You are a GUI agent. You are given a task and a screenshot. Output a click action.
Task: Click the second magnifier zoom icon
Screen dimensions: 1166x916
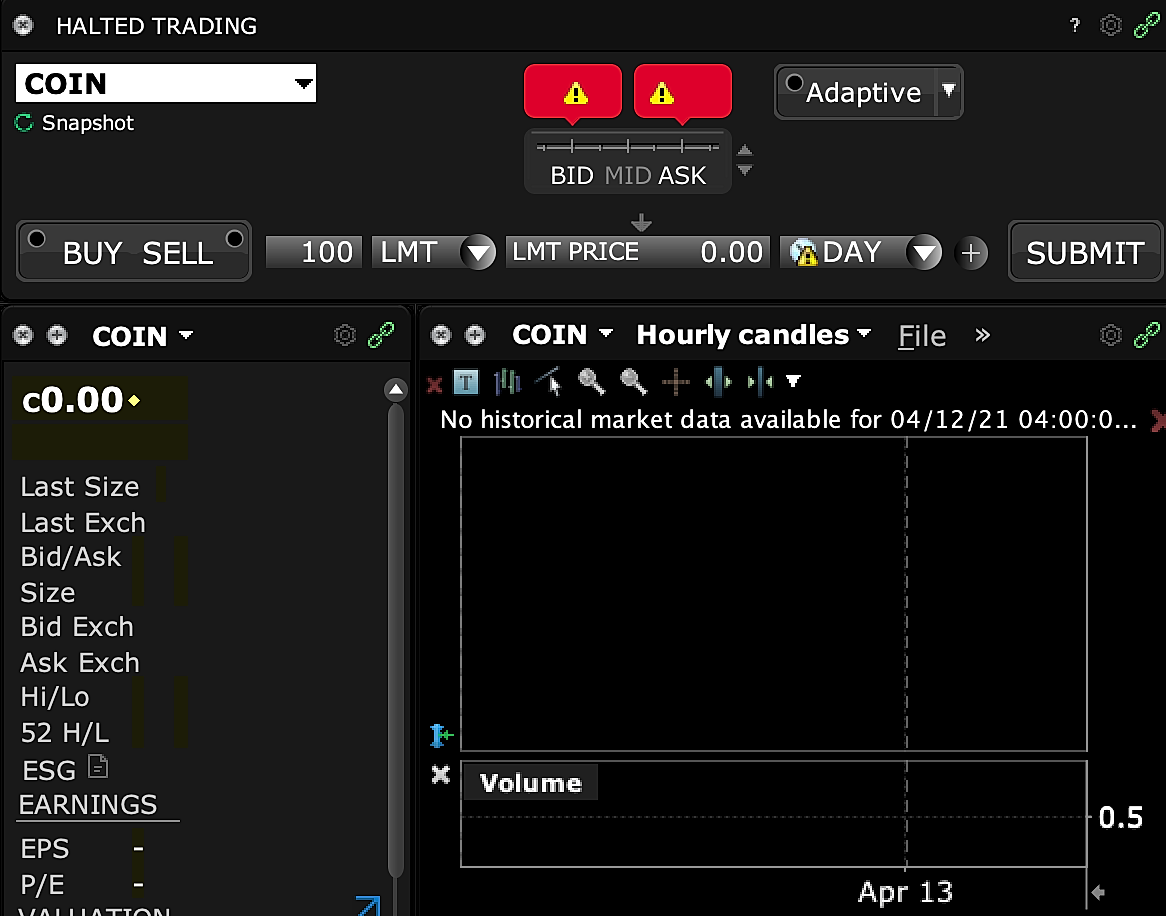coord(634,382)
